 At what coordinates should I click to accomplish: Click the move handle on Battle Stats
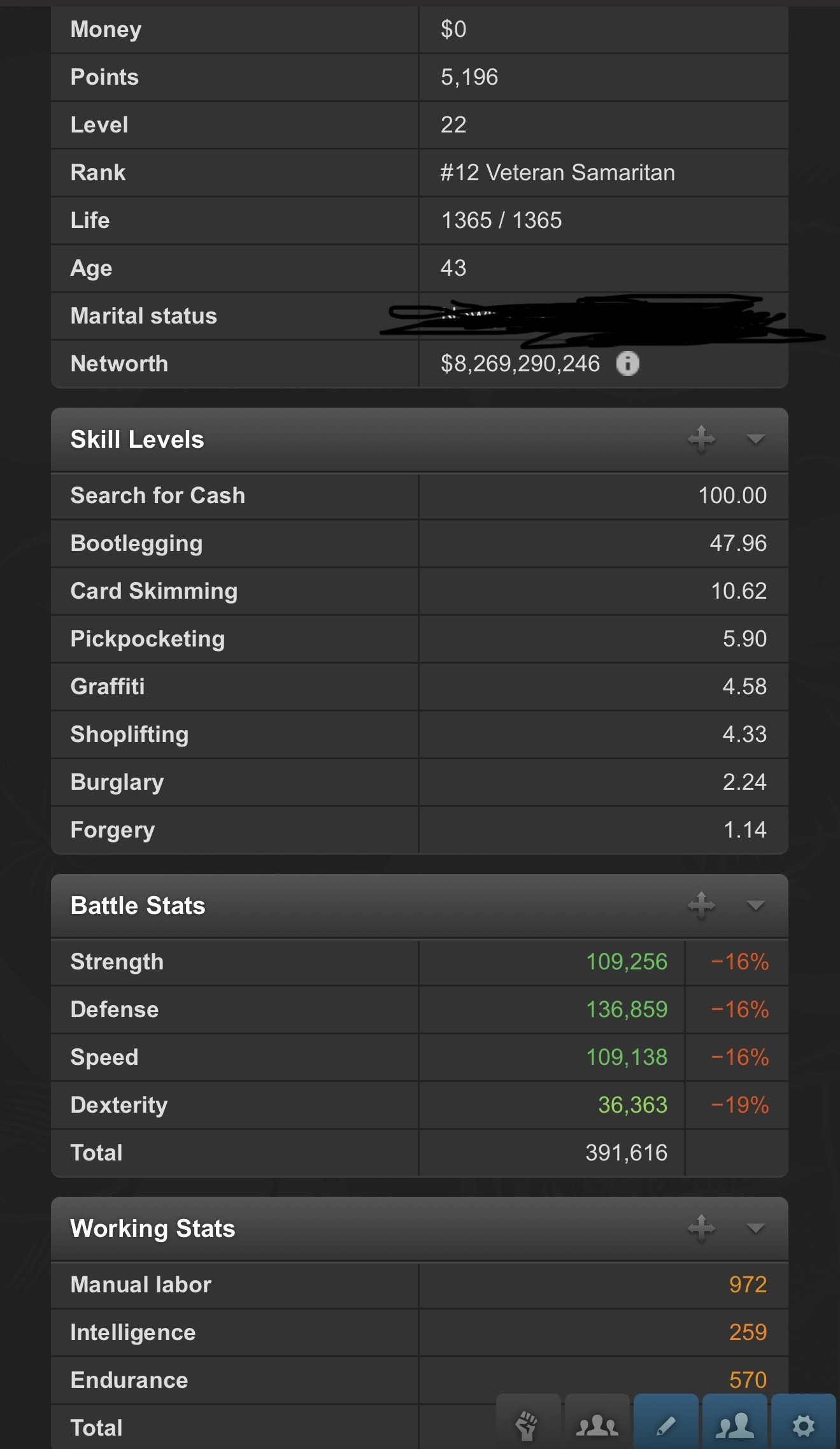tap(701, 905)
